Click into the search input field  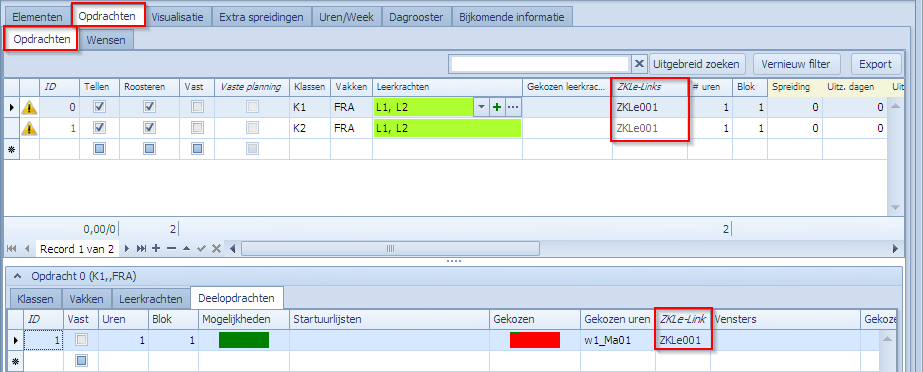(539, 64)
